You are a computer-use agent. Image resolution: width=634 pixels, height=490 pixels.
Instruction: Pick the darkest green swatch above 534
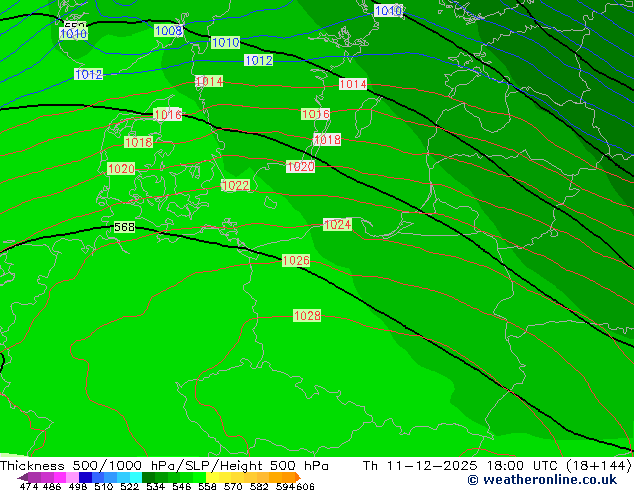tap(148, 477)
